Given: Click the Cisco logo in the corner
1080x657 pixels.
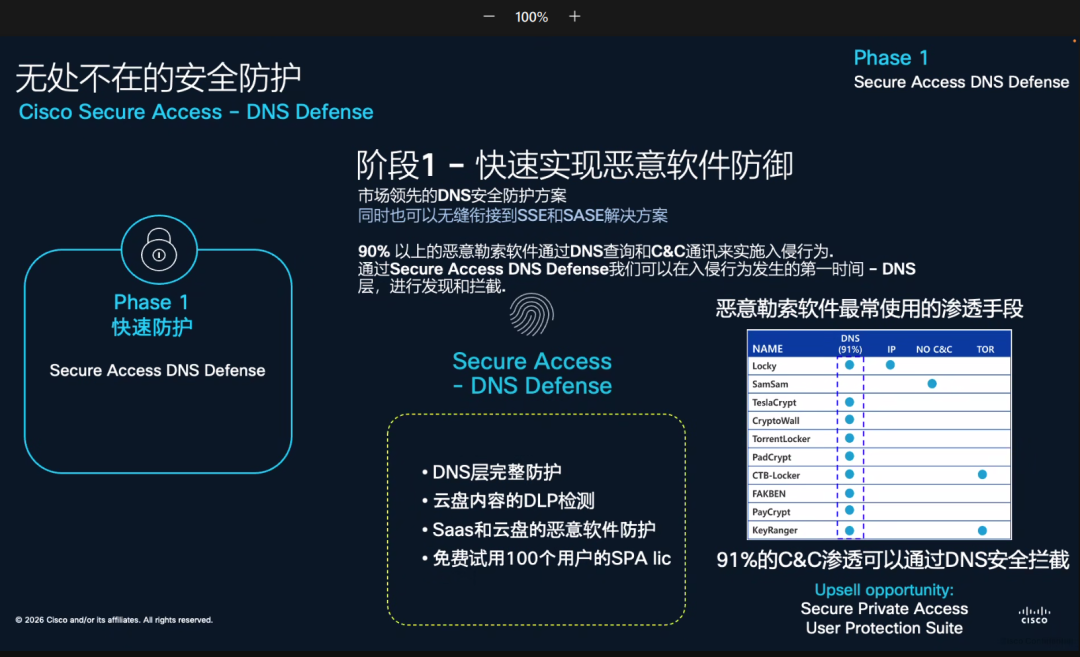Looking at the screenshot, I should coord(1035,615).
